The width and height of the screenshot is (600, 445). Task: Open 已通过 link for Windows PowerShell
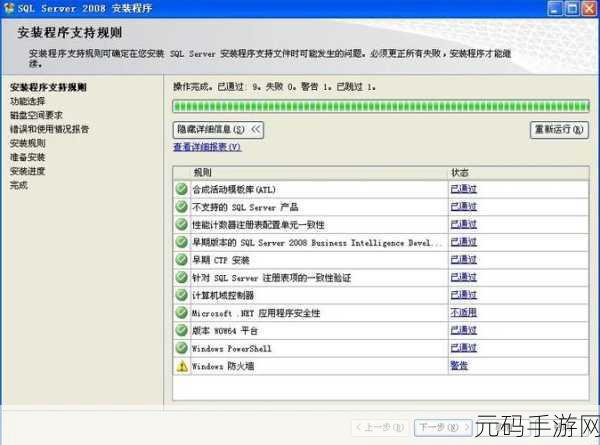click(x=463, y=348)
